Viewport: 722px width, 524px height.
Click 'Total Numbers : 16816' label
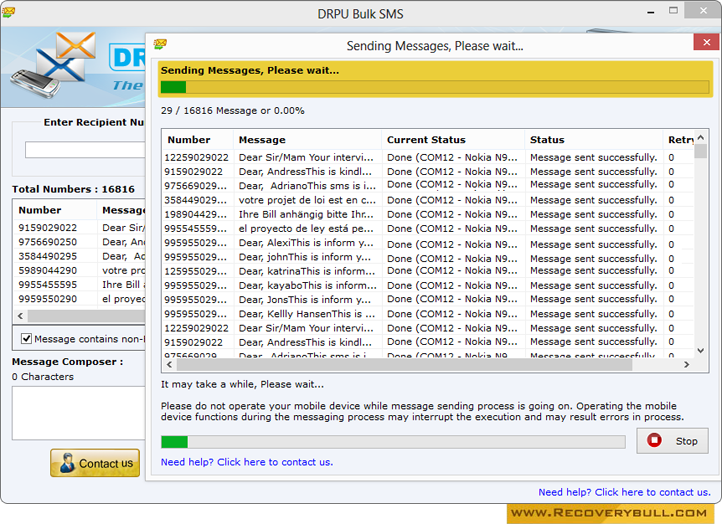pos(73,189)
